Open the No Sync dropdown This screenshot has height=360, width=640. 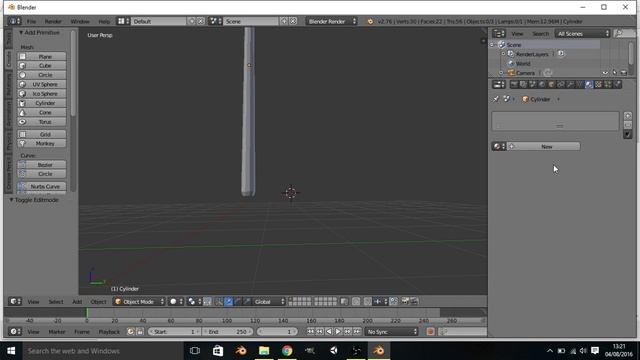tap(392, 332)
